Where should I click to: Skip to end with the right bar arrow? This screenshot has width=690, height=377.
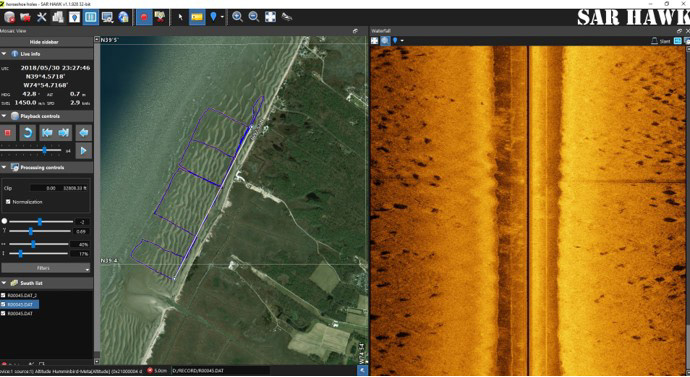pos(64,133)
